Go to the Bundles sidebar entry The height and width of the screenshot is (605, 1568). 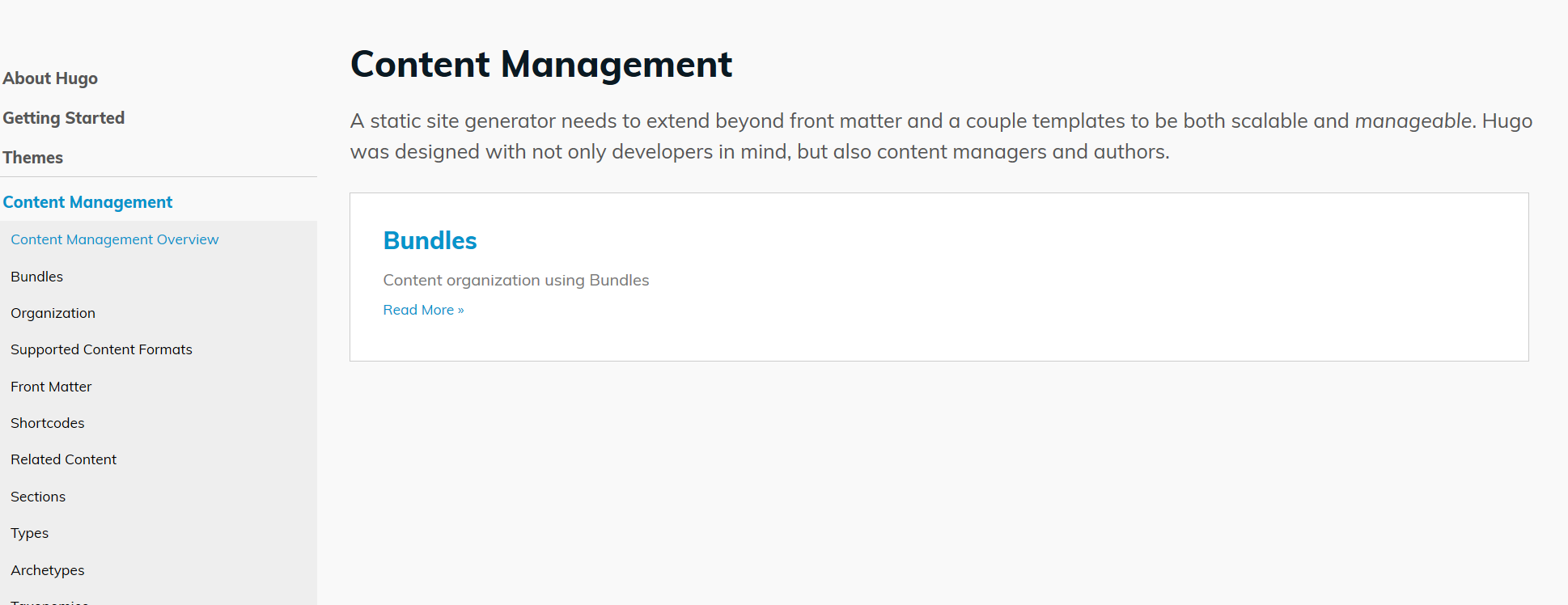tap(36, 276)
